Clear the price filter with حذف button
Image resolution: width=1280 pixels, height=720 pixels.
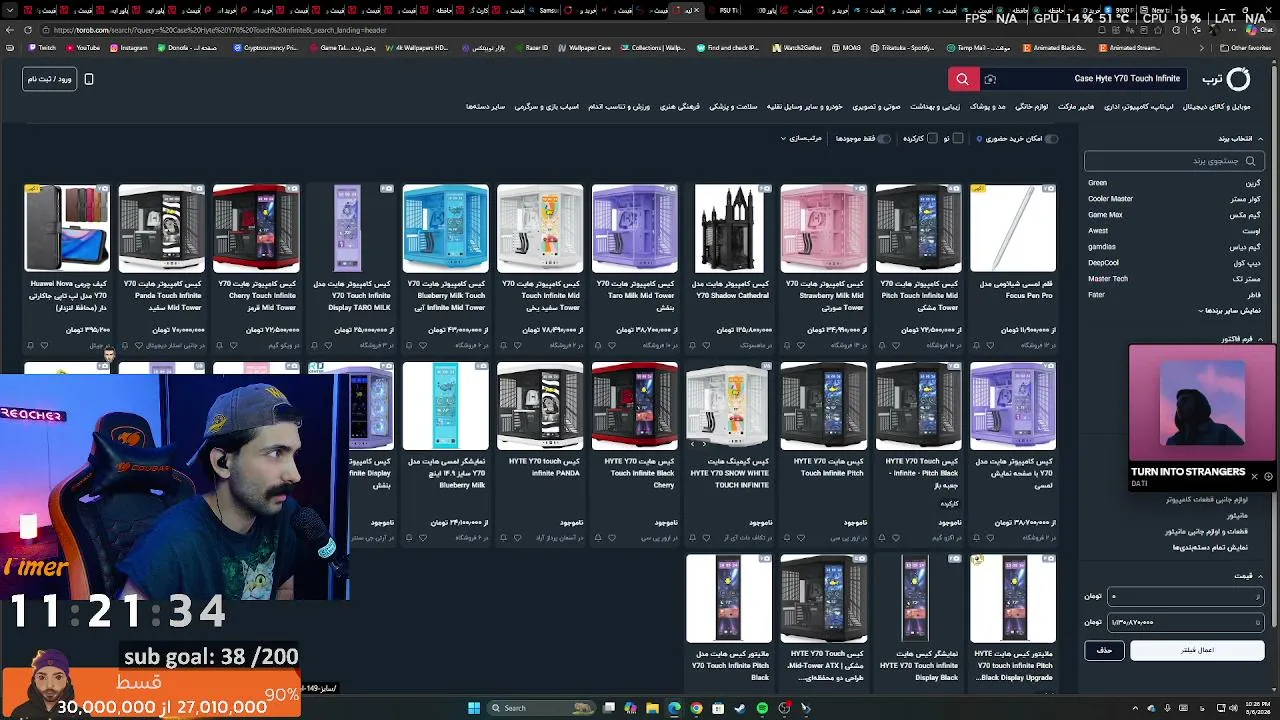click(x=1104, y=650)
